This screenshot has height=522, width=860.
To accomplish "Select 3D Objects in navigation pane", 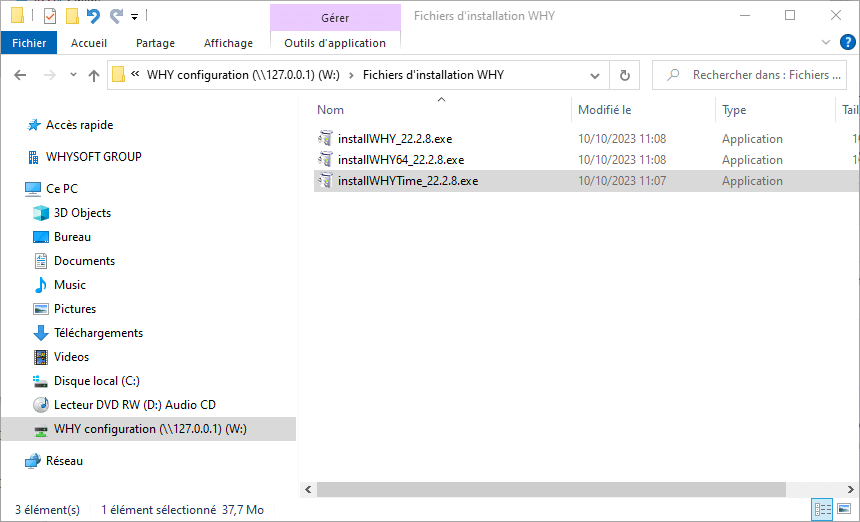I will click(82, 213).
